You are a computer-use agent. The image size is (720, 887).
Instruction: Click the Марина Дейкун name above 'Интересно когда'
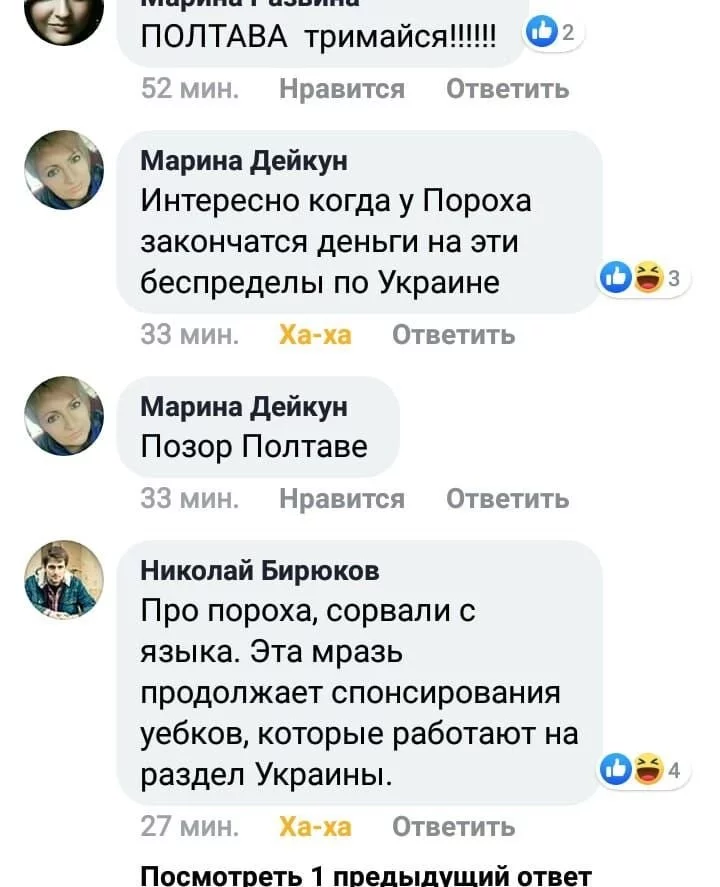pos(244,161)
